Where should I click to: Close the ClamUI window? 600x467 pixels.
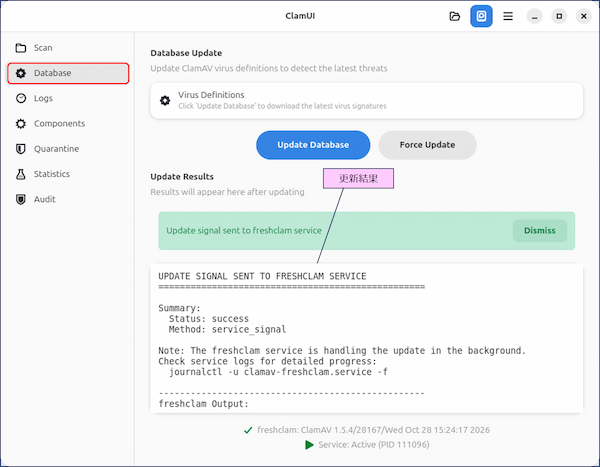click(x=584, y=16)
